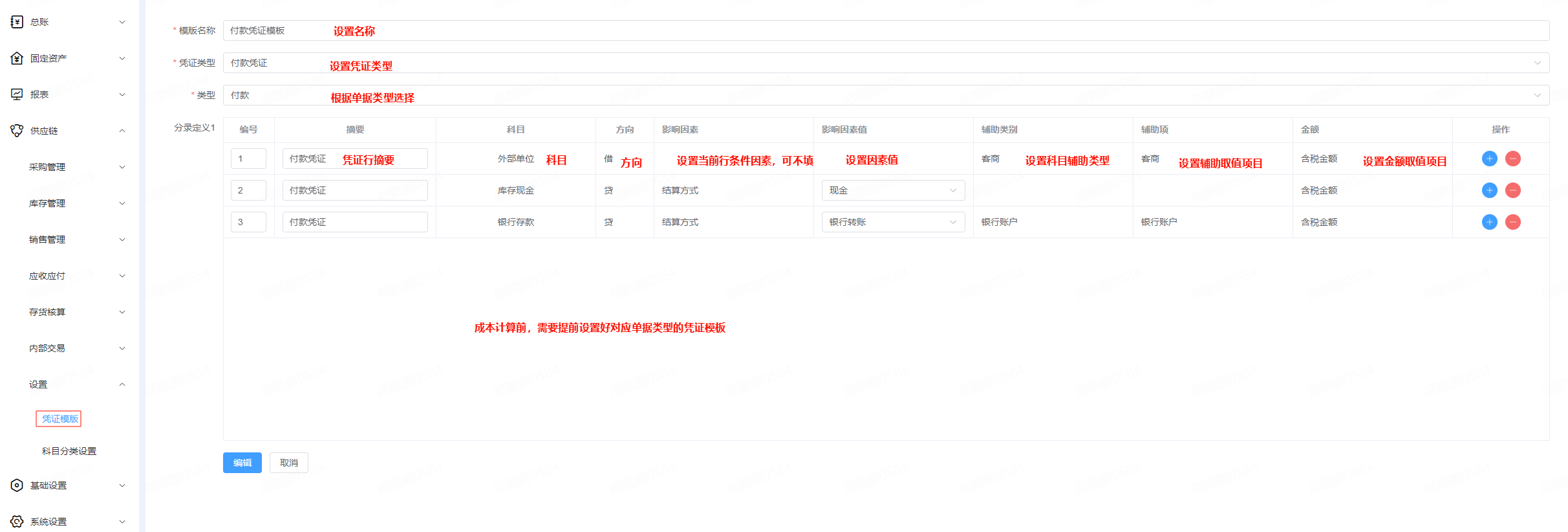This screenshot has width=1568, height=532.
Task: Collapse the 供应链 menu section
Action: 122,131
